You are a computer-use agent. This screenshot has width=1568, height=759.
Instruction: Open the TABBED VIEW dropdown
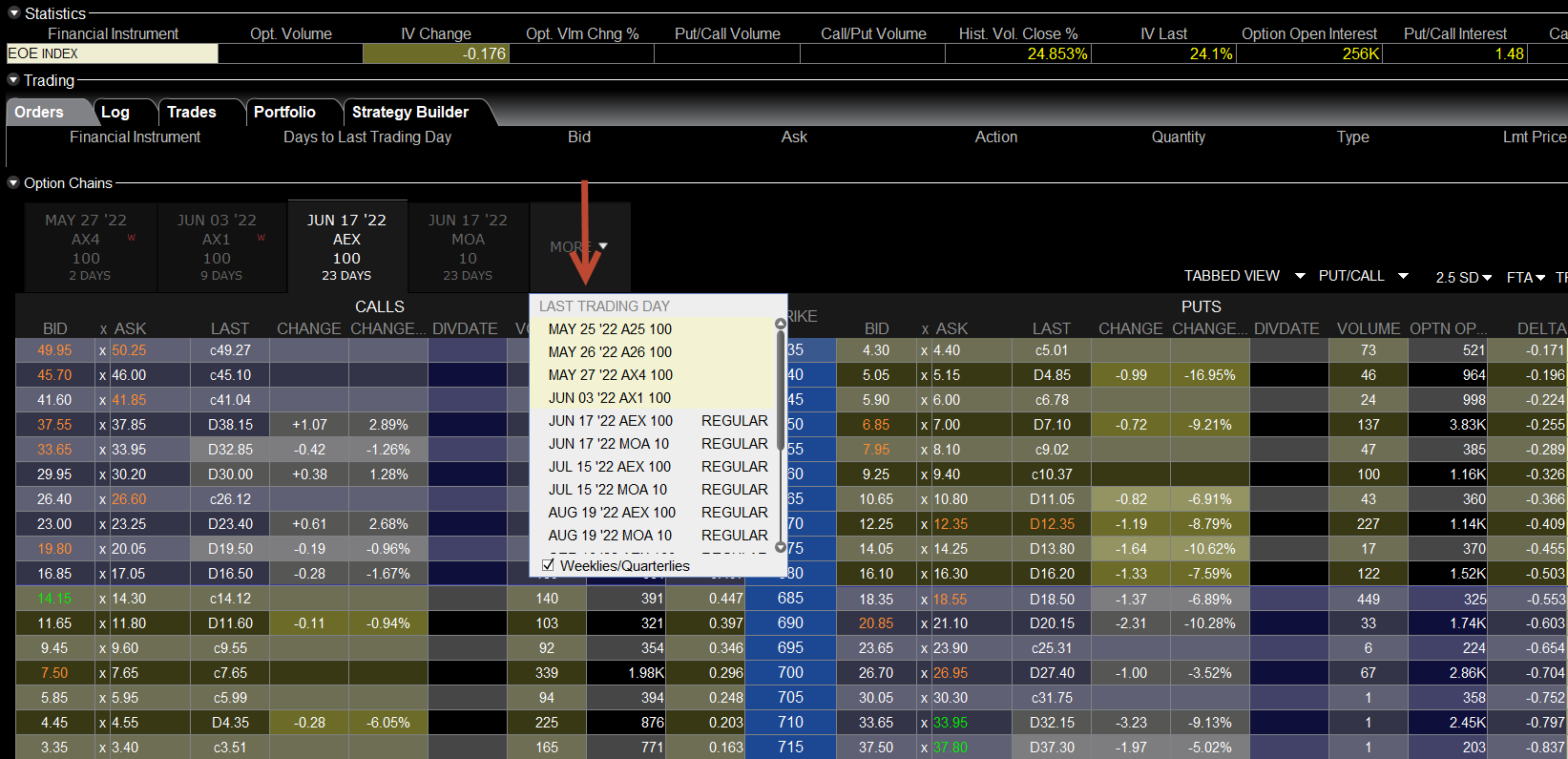(x=1244, y=276)
